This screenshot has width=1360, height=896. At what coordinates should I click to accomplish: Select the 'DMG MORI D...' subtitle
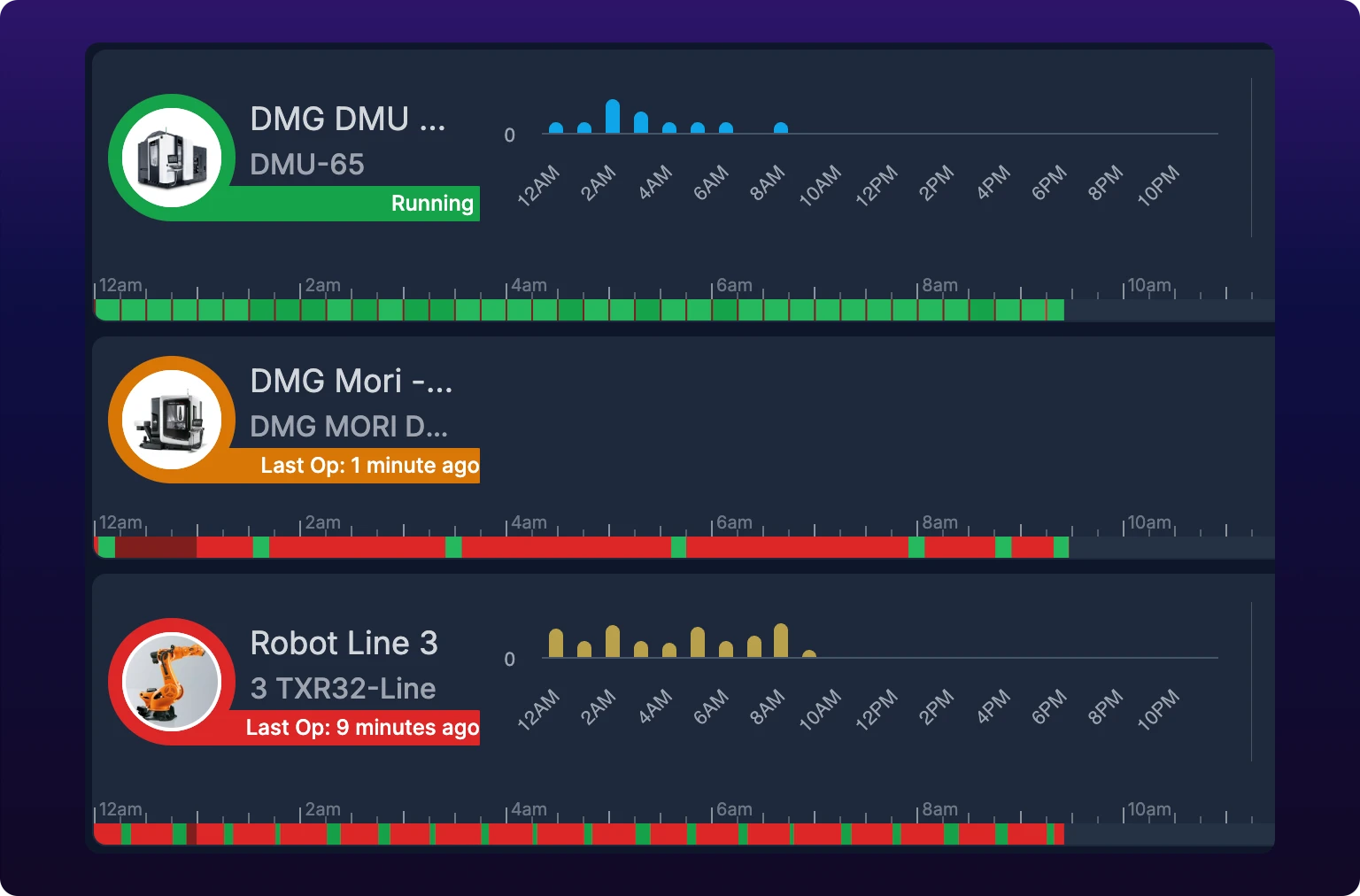coord(349,427)
